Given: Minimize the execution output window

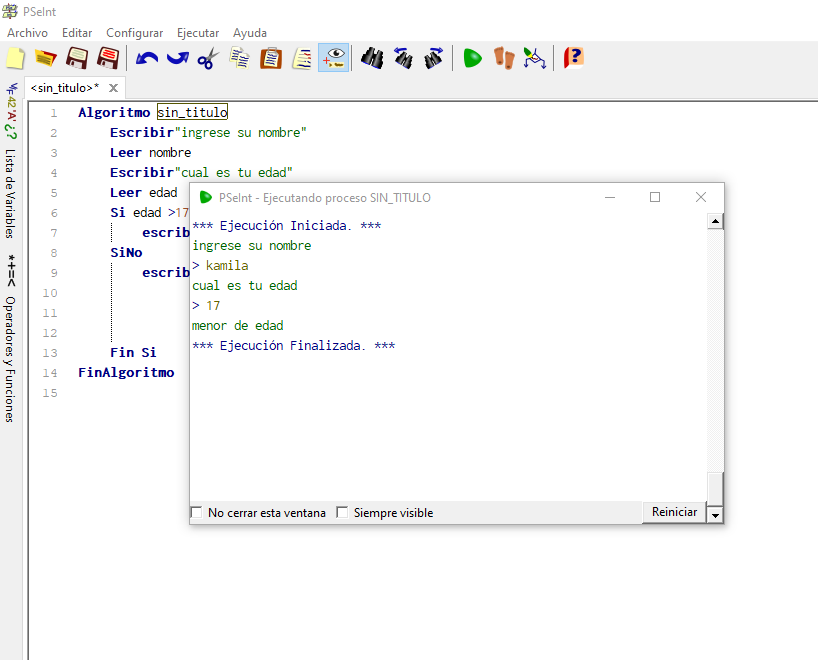Looking at the screenshot, I should click(610, 197).
